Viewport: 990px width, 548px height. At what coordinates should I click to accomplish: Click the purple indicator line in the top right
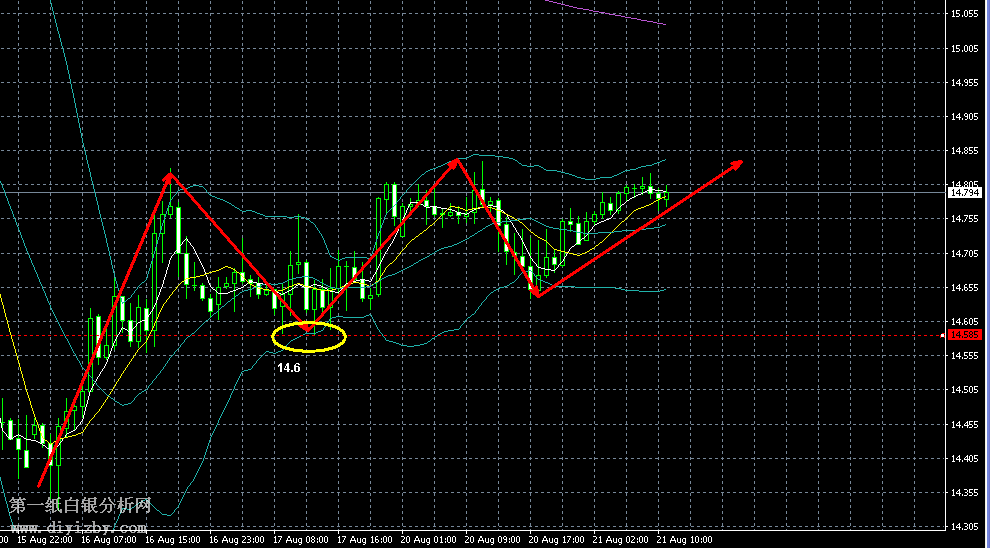click(x=610, y=12)
